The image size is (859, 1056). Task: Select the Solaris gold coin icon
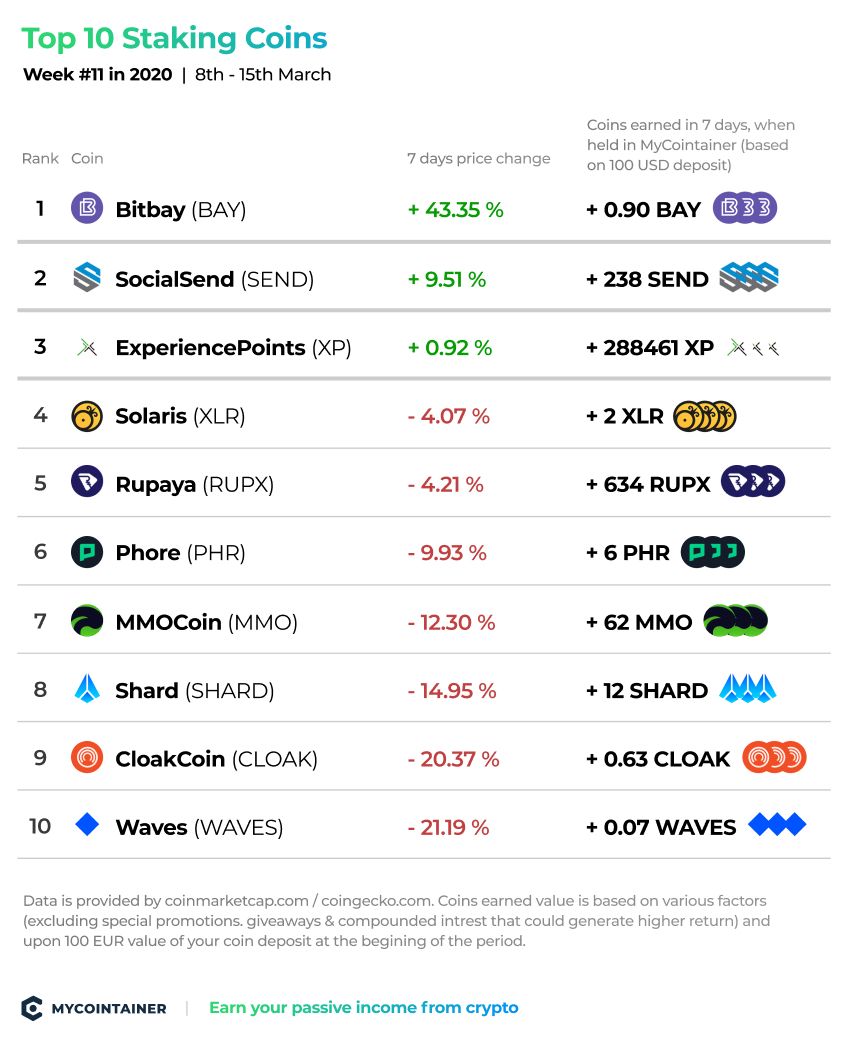pos(87,416)
